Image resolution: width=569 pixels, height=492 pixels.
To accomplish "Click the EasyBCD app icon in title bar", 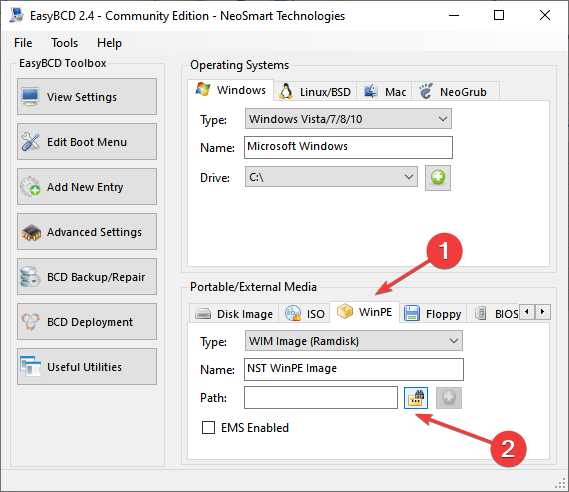I will 17,15.
